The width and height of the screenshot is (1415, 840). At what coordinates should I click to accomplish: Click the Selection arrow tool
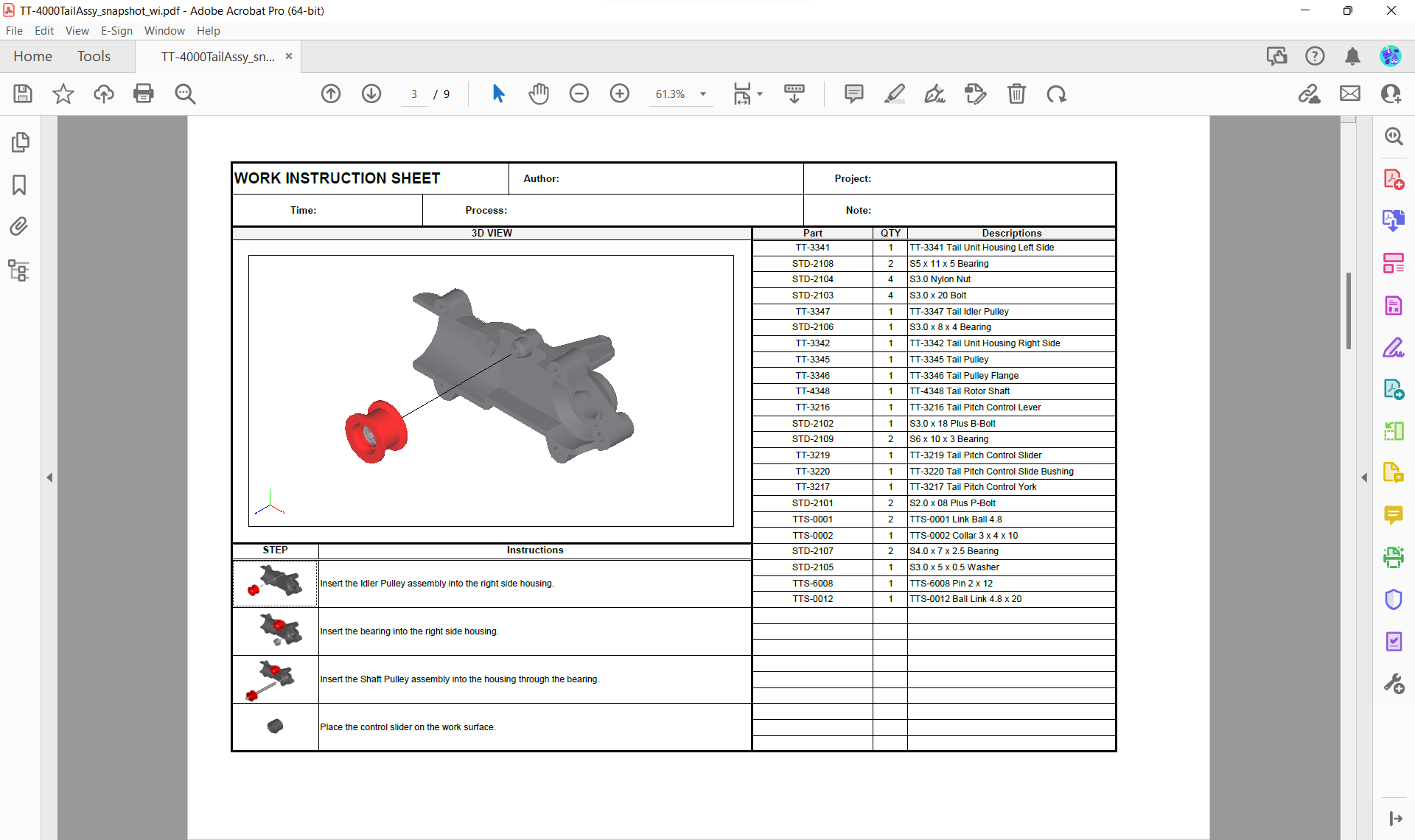498,94
